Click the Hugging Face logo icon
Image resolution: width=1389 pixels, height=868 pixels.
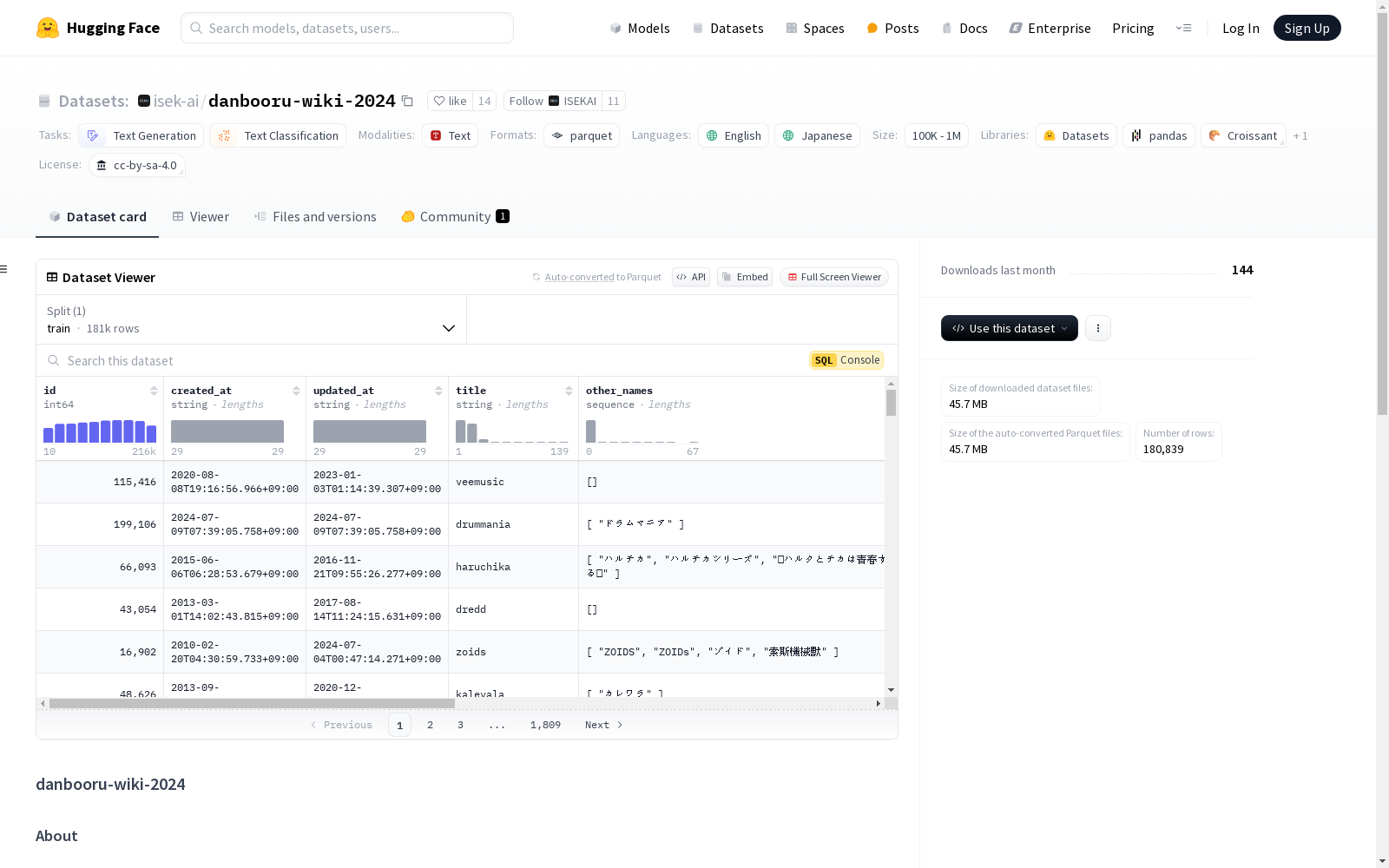pos(48,28)
